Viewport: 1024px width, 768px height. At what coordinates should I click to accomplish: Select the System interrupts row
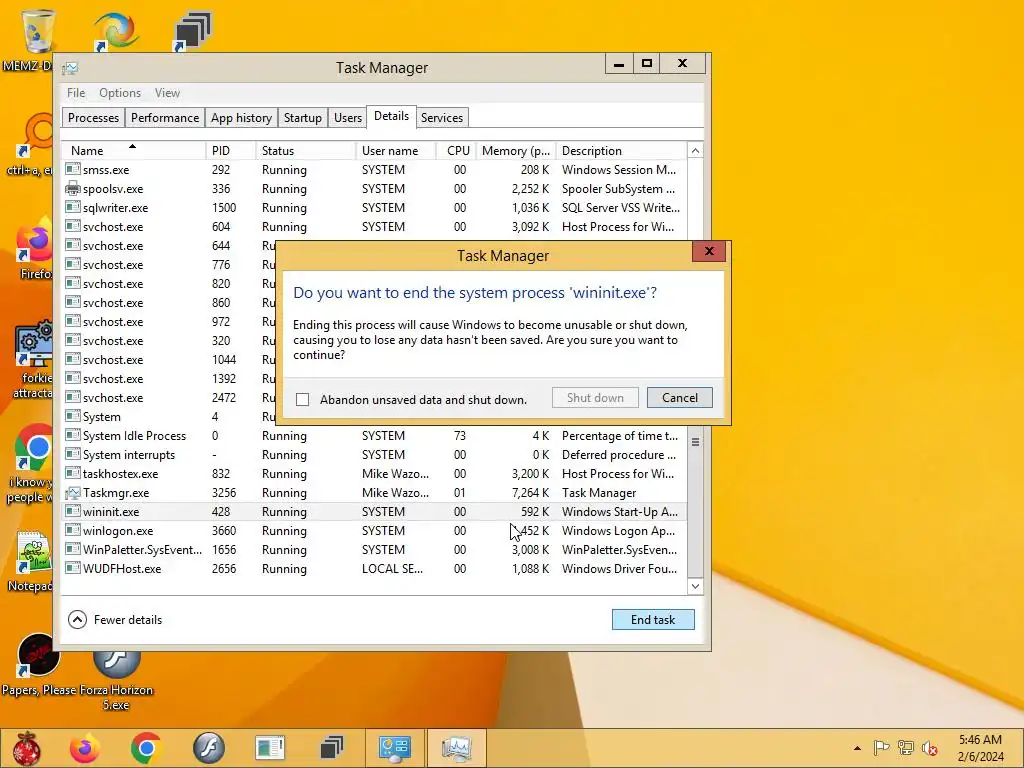click(x=375, y=455)
